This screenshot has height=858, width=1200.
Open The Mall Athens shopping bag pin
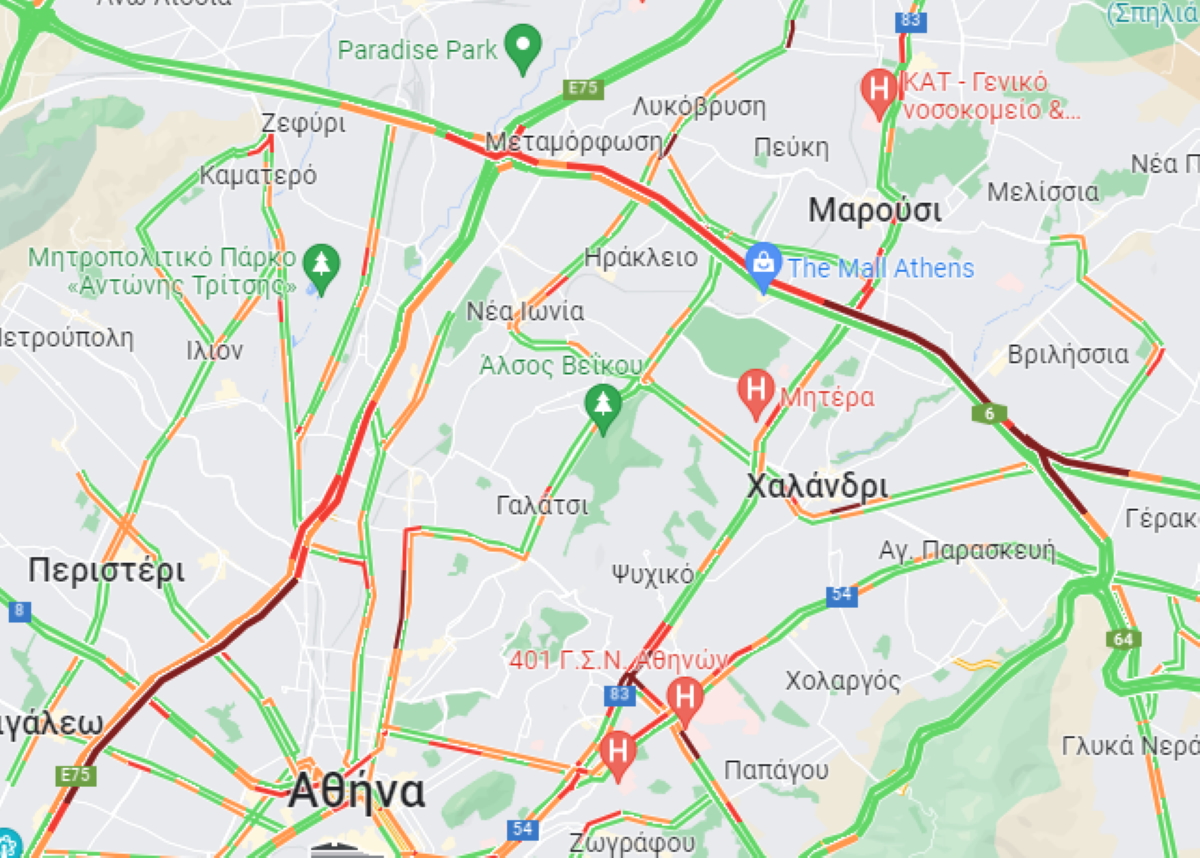click(764, 266)
